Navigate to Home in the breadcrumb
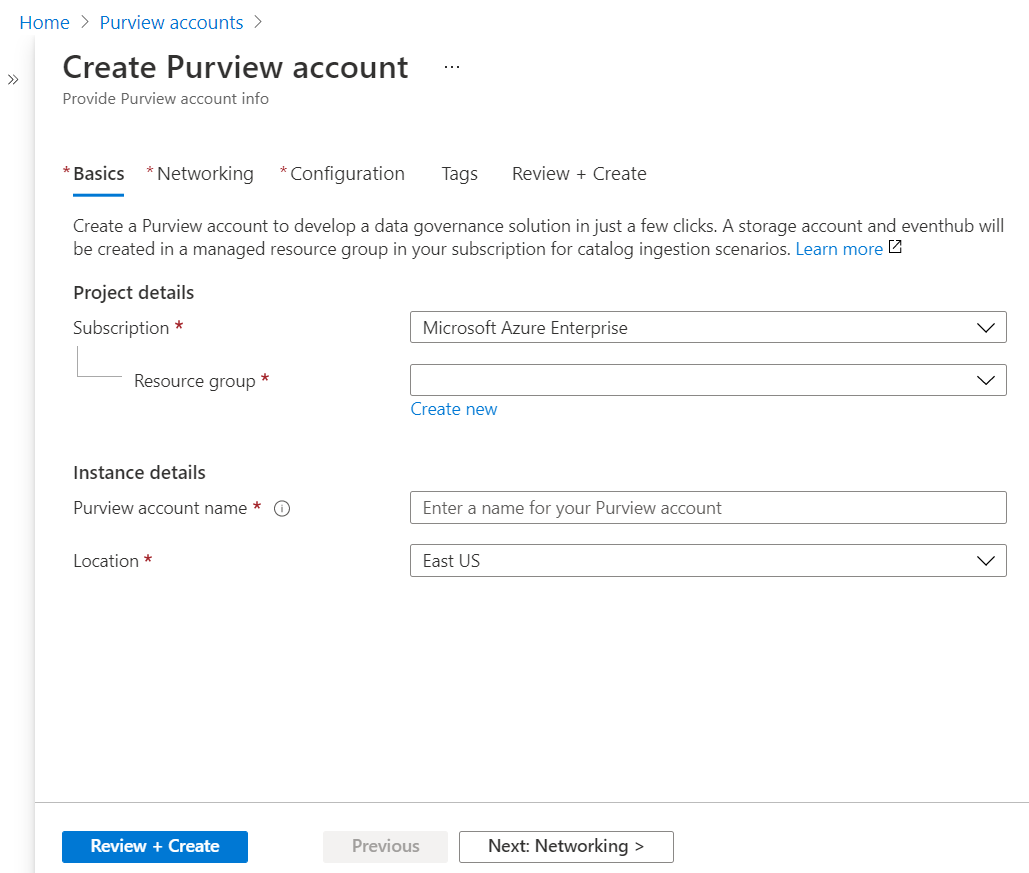 point(44,22)
